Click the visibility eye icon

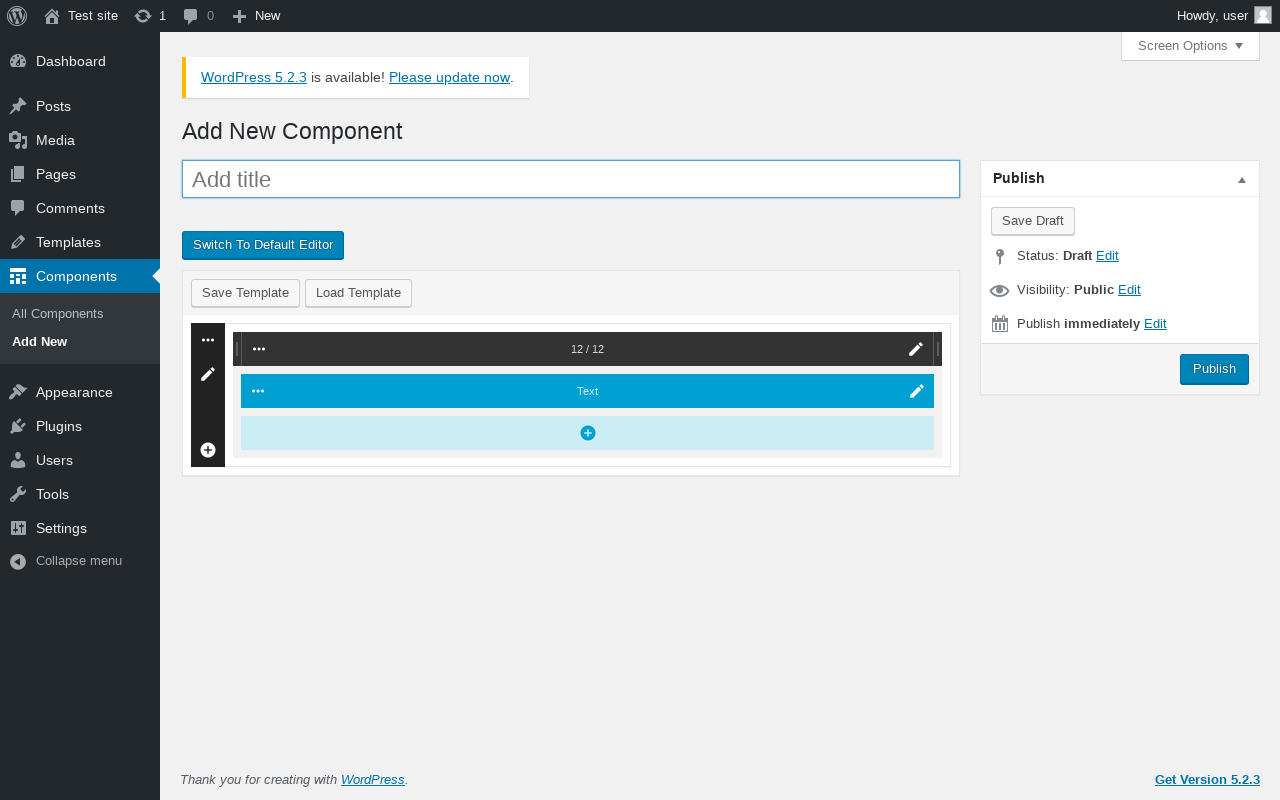1000,291
